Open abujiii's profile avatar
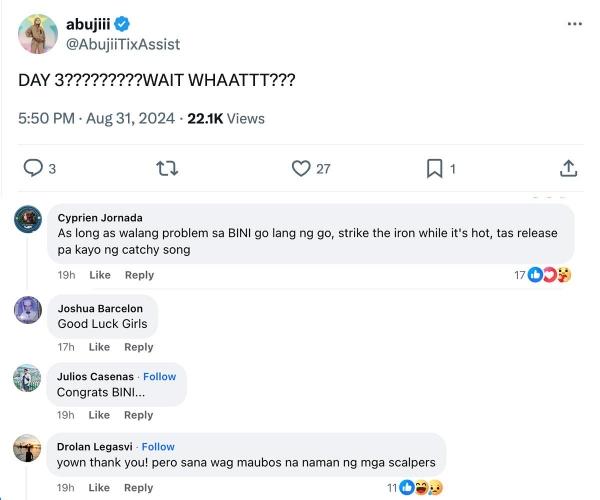The image size is (600, 500). 38,34
